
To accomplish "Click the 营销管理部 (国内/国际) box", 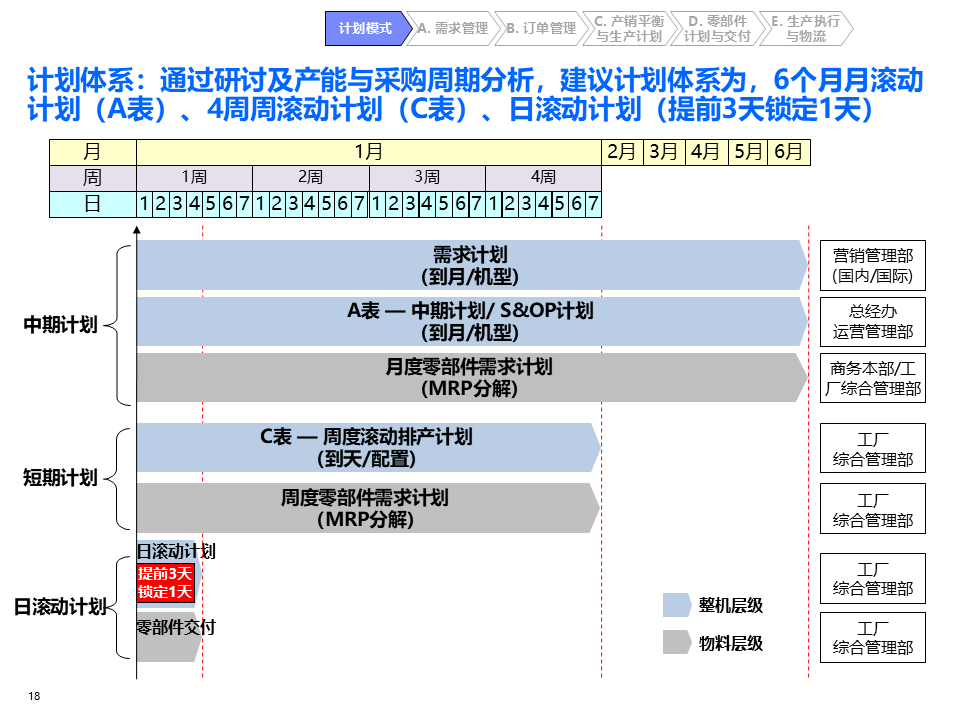I will [x=872, y=265].
